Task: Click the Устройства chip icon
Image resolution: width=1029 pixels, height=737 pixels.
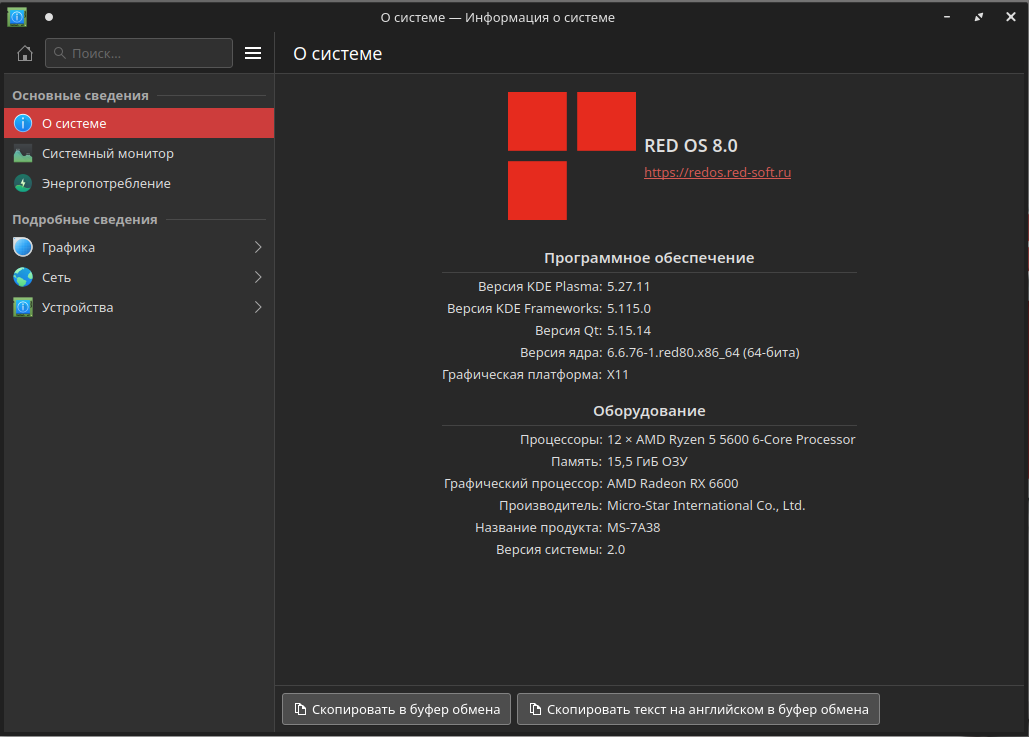Action: (23, 307)
